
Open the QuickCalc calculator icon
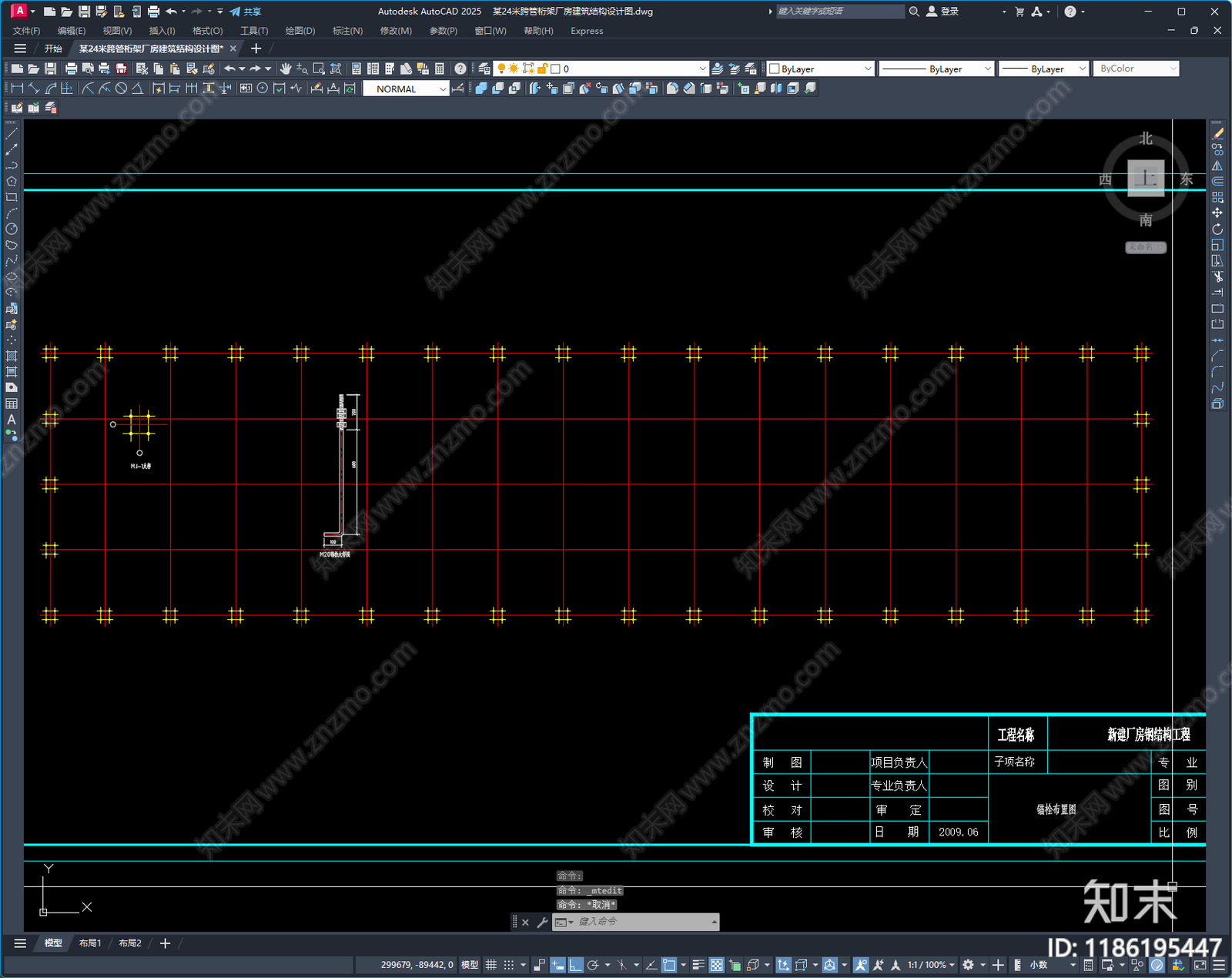click(440, 69)
